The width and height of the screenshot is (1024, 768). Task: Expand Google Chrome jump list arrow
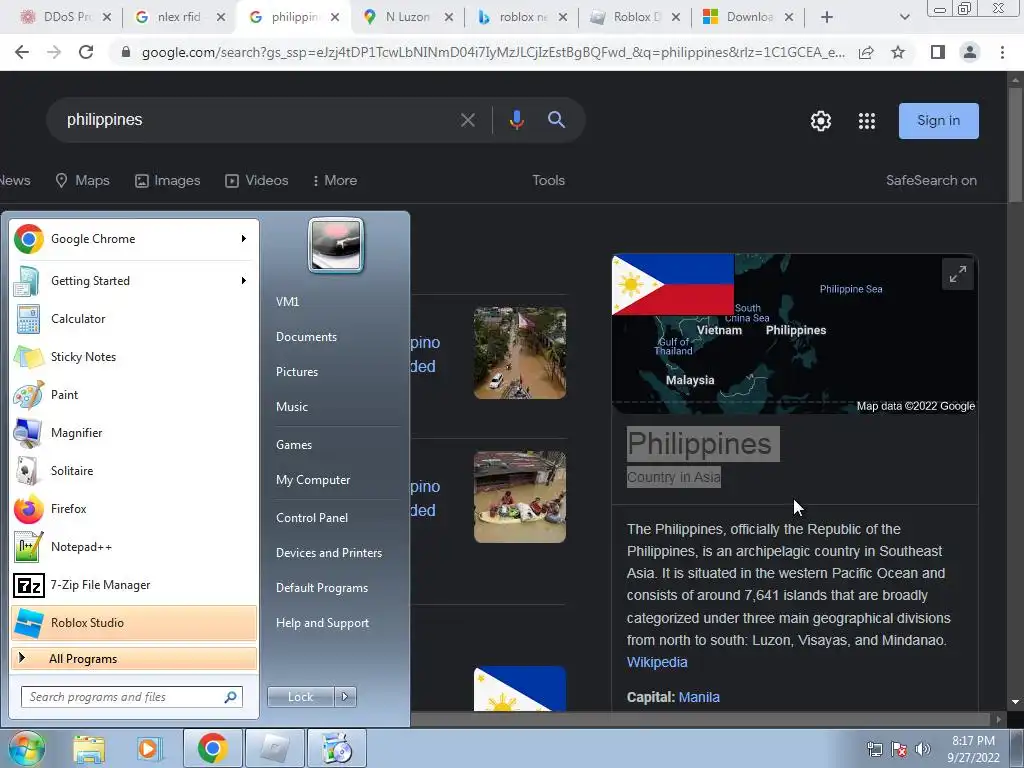pos(244,239)
